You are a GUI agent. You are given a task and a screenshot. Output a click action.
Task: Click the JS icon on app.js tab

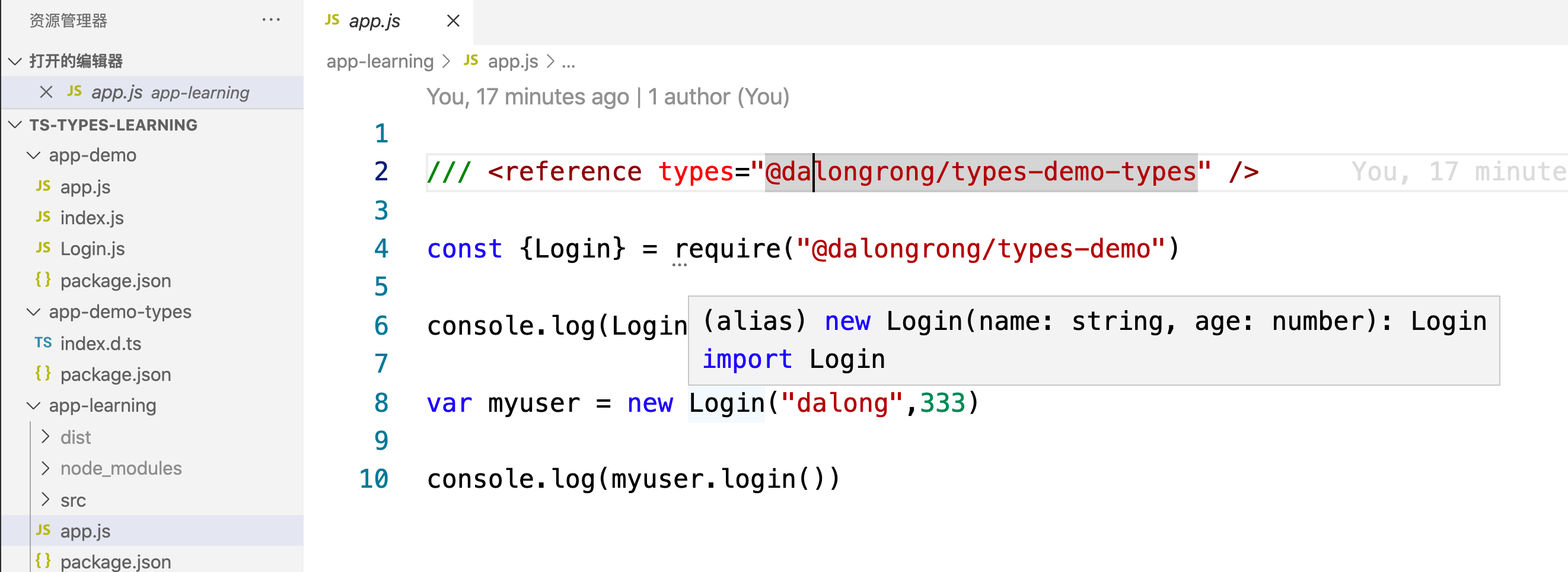coord(332,20)
